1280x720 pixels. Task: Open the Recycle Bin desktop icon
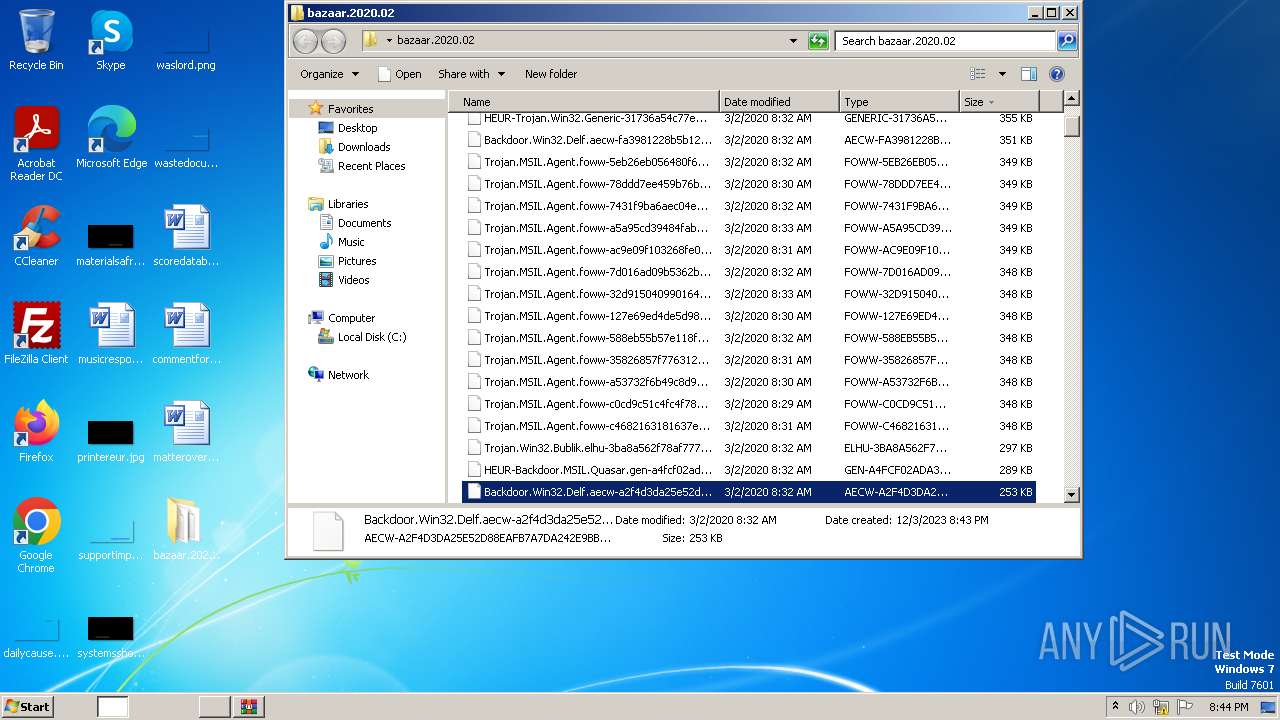(36, 40)
